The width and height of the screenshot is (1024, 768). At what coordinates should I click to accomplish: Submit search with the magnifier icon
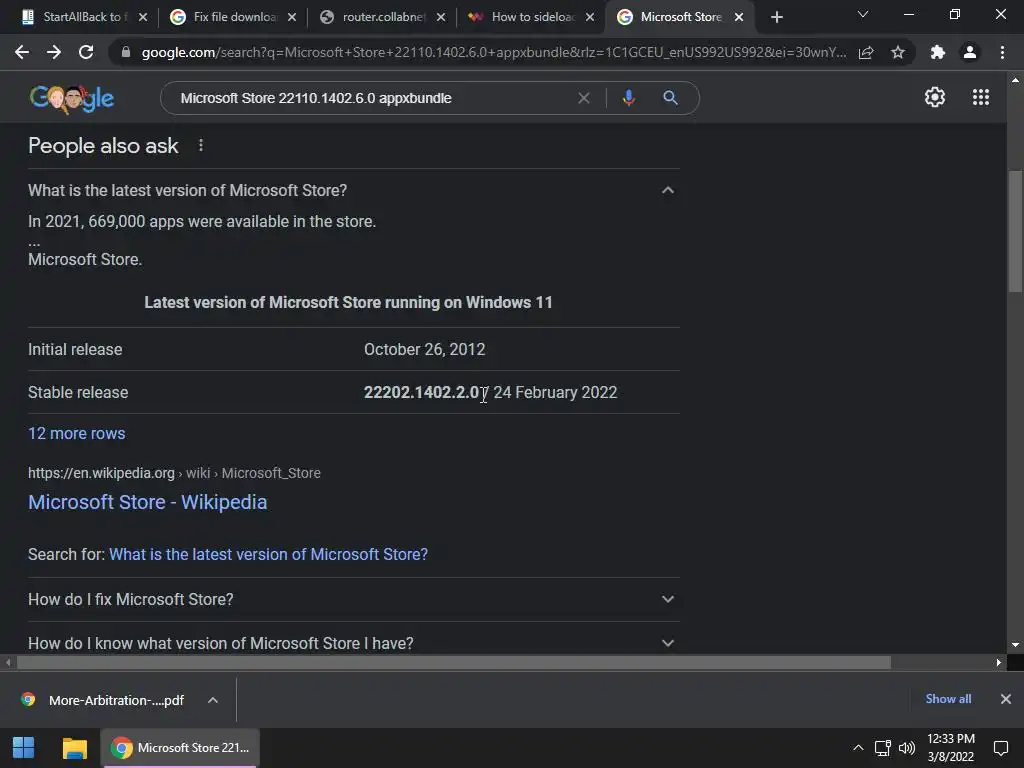(x=670, y=98)
